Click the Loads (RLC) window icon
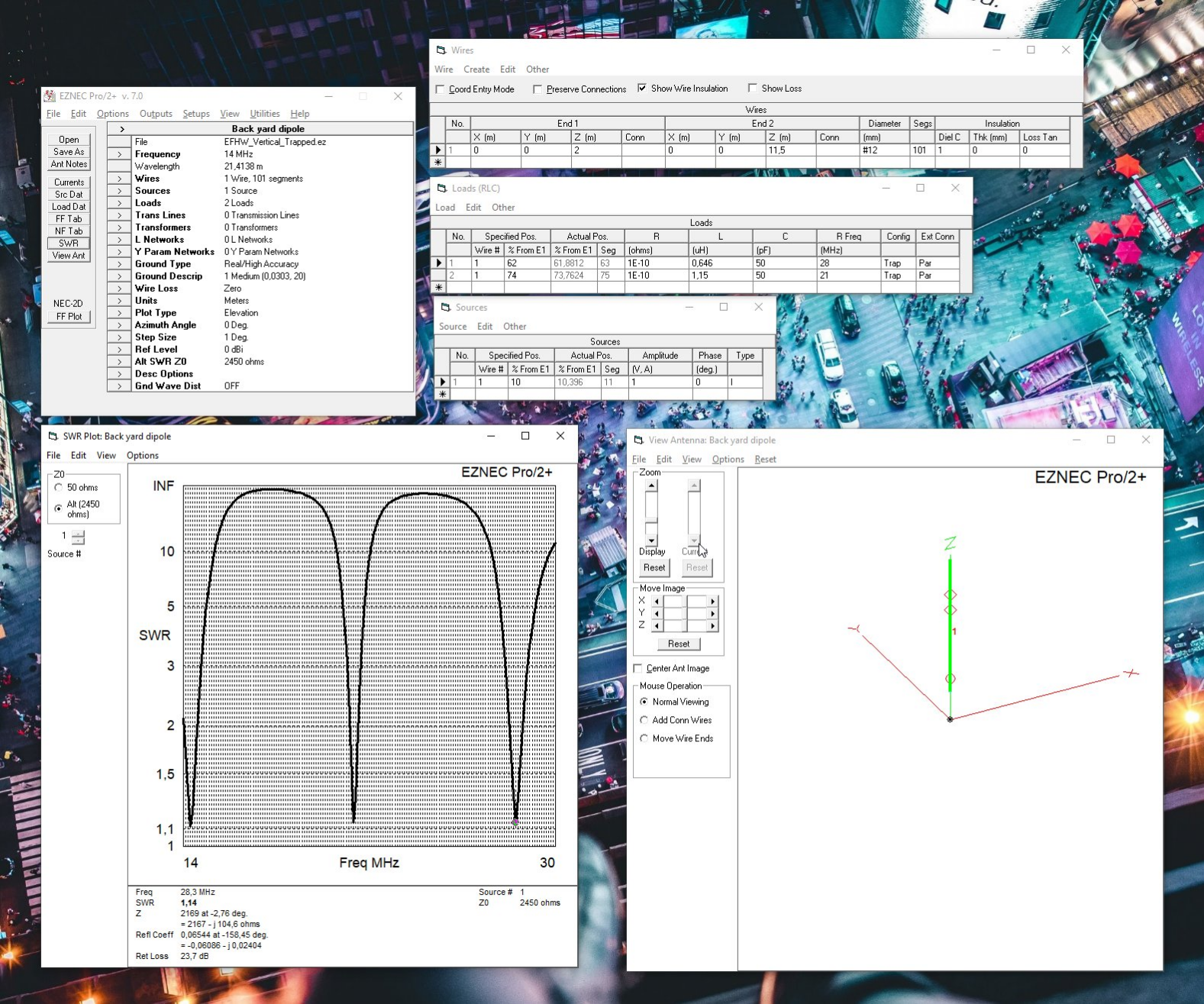1204x1004 pixels. 442,189
